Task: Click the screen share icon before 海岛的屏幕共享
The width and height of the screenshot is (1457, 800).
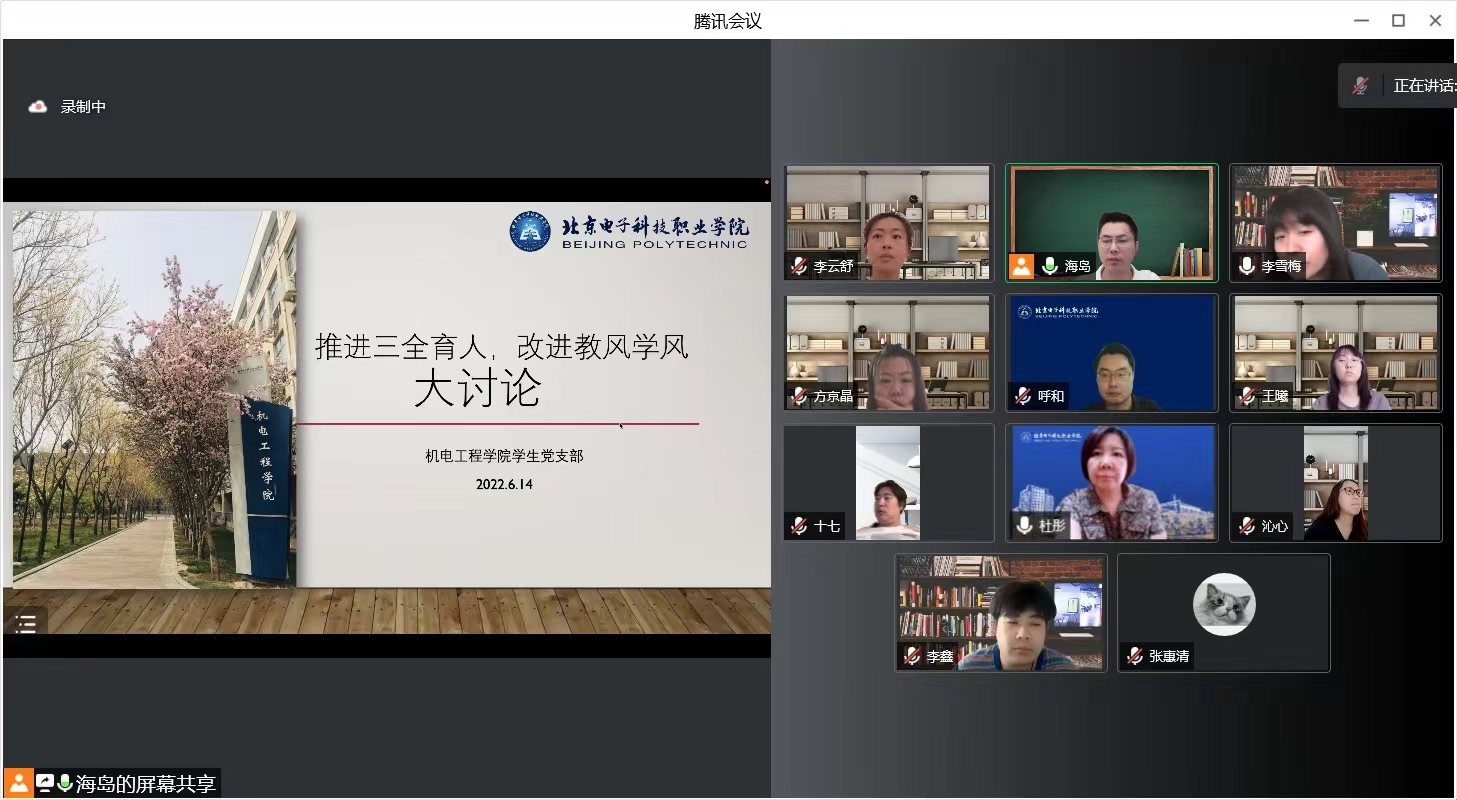Action: 45,783
